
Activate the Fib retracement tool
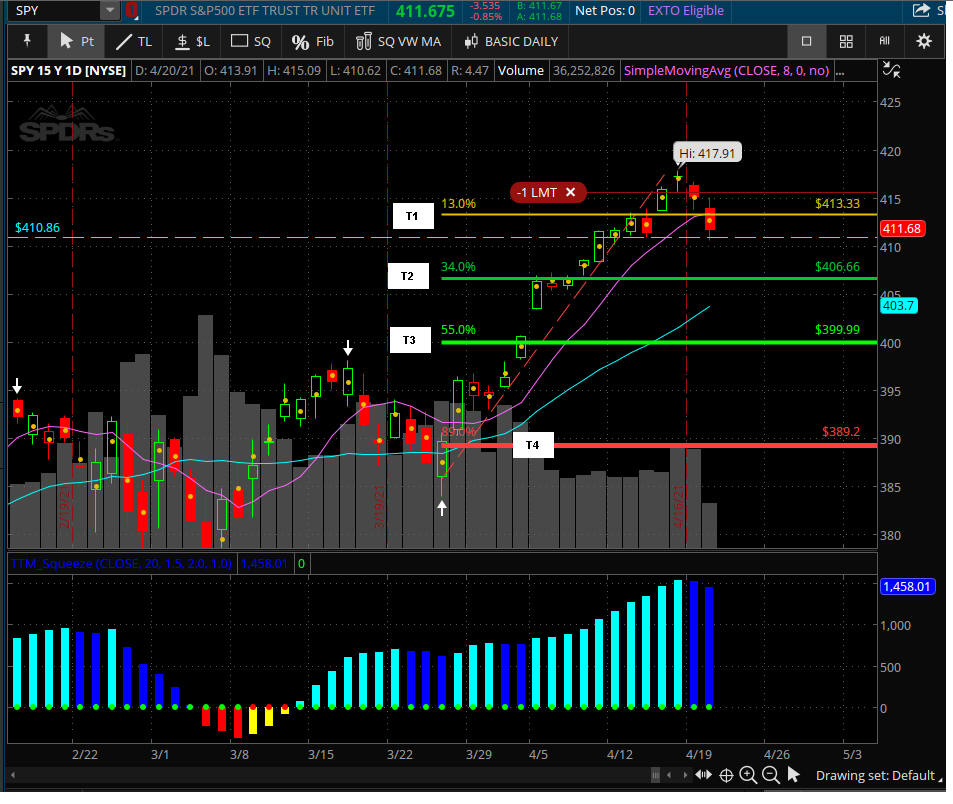[x=312, y=41]
